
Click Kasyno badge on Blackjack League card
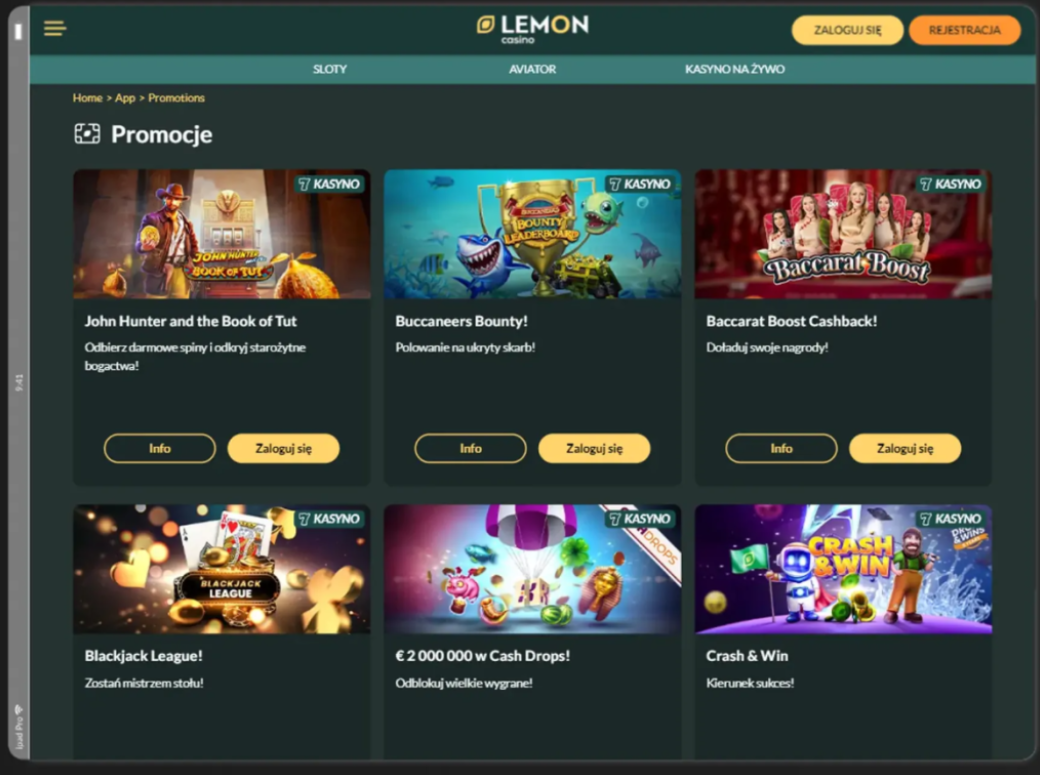click(x=330, y=519)
